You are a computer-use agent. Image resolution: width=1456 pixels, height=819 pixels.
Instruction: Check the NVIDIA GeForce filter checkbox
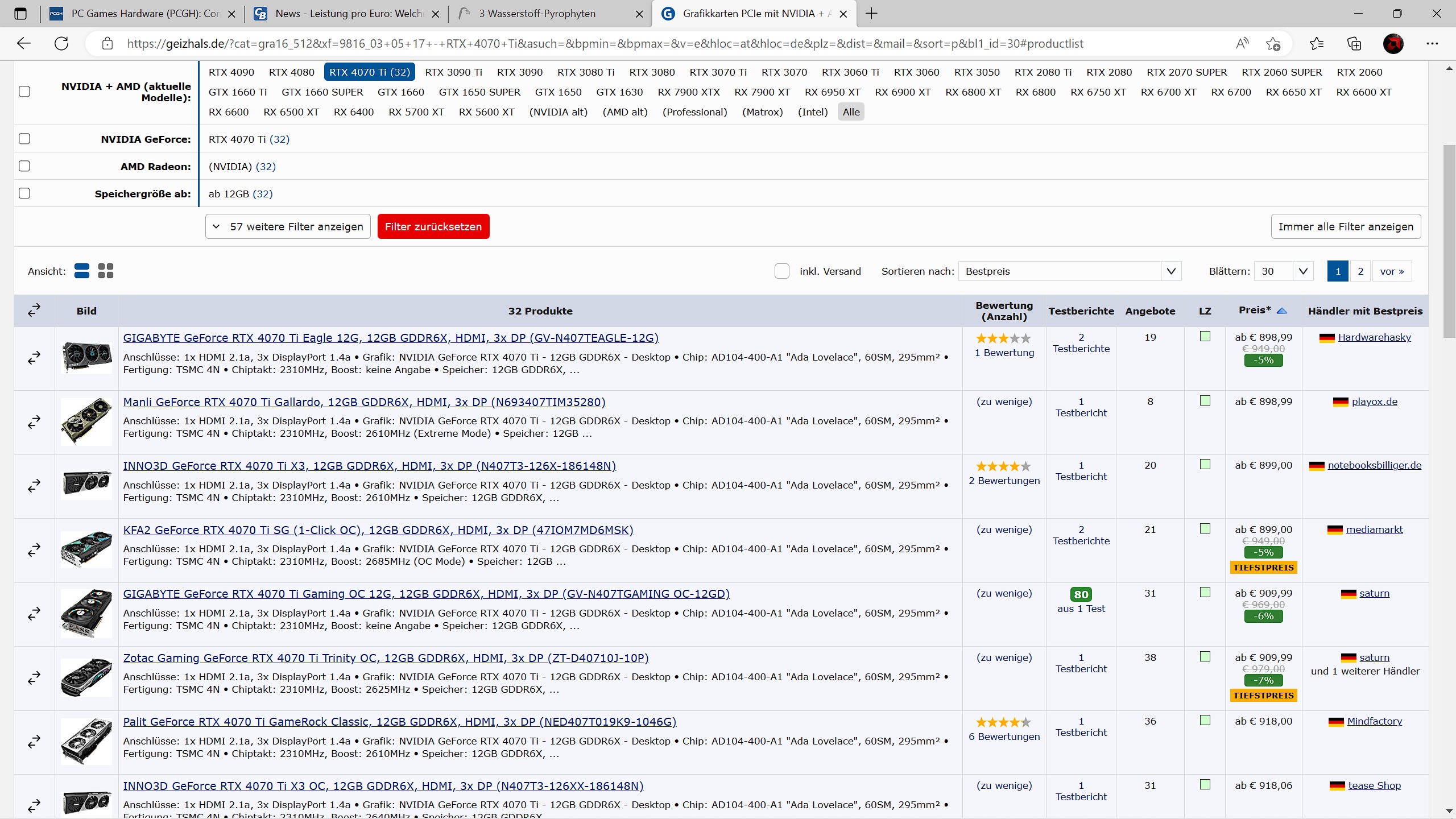24,139
